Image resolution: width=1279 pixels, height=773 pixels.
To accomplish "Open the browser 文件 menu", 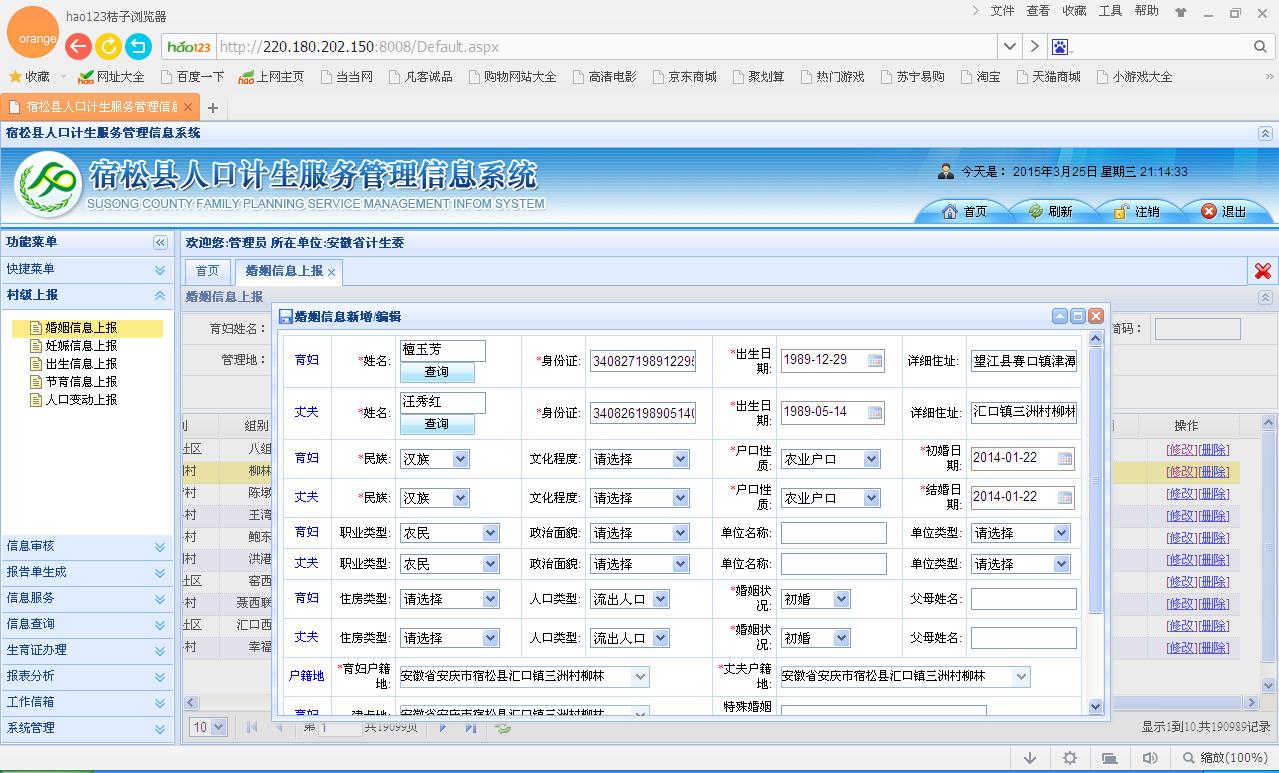I will pos(1002,11).
